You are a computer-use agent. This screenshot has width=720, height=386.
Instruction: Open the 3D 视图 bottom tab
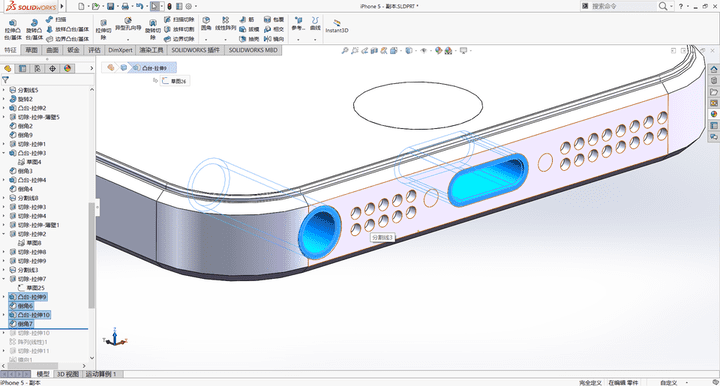68,374
